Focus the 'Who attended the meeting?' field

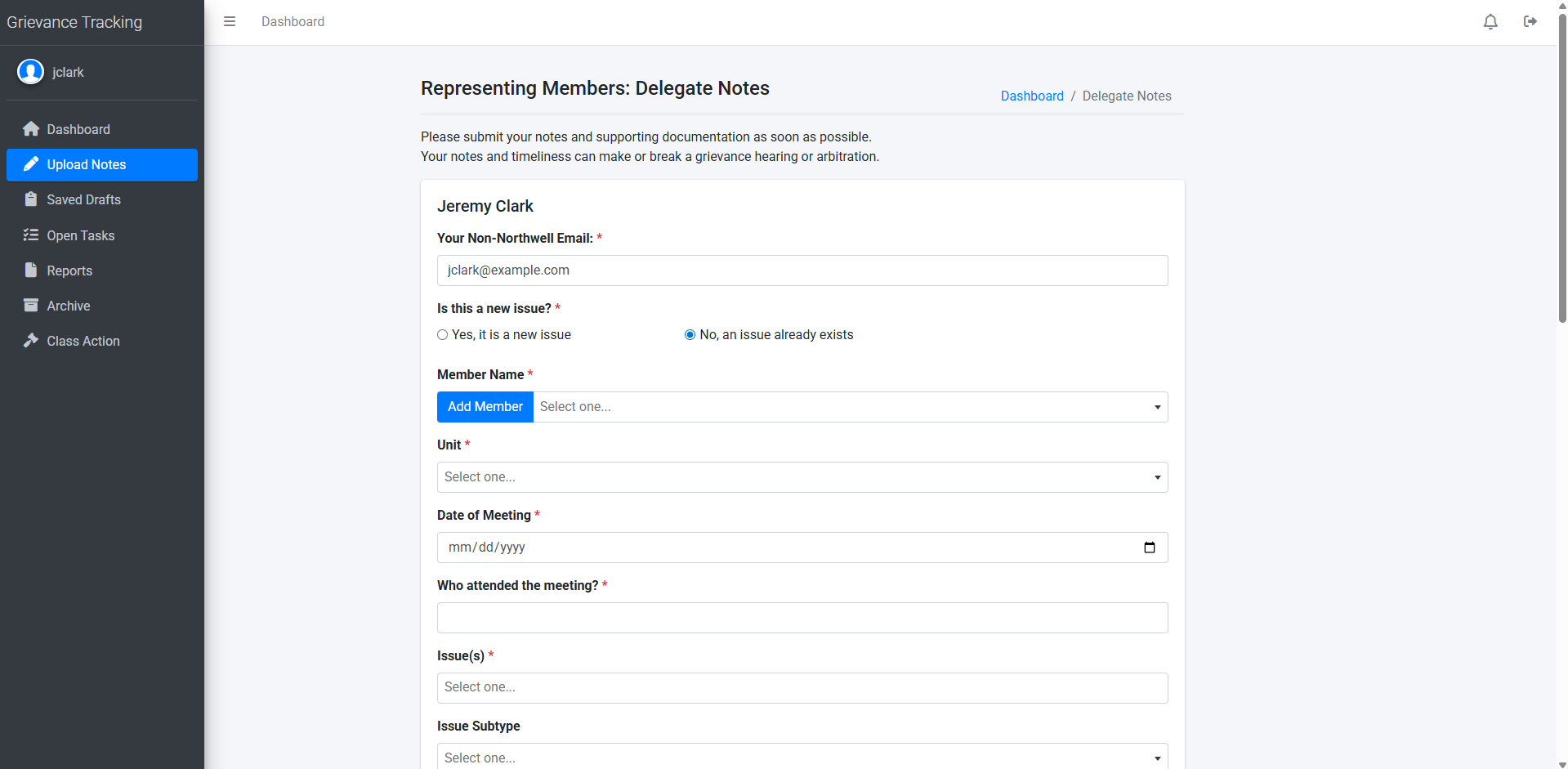click(x=802, y=618)
